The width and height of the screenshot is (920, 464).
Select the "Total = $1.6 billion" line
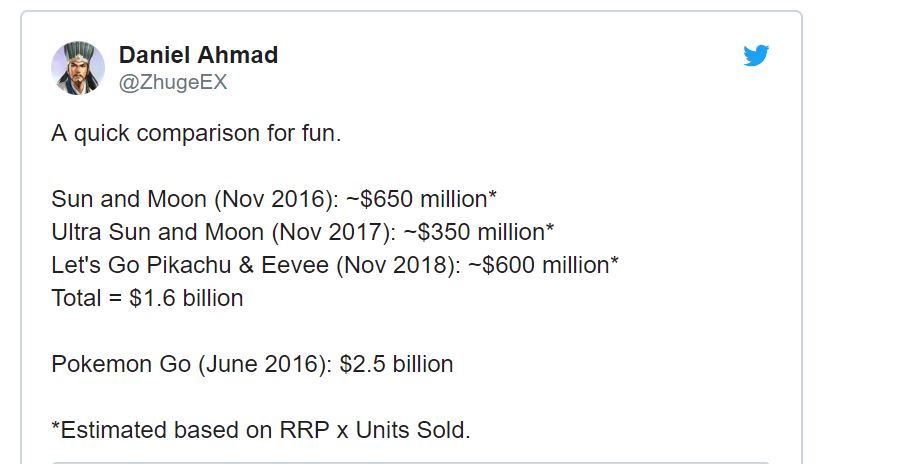(147, 298)
